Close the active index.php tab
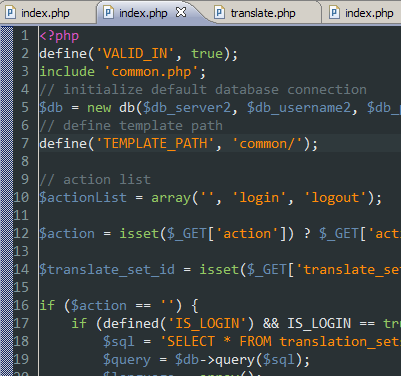This screenshot has height=376, width=401. tap(181, 12)
